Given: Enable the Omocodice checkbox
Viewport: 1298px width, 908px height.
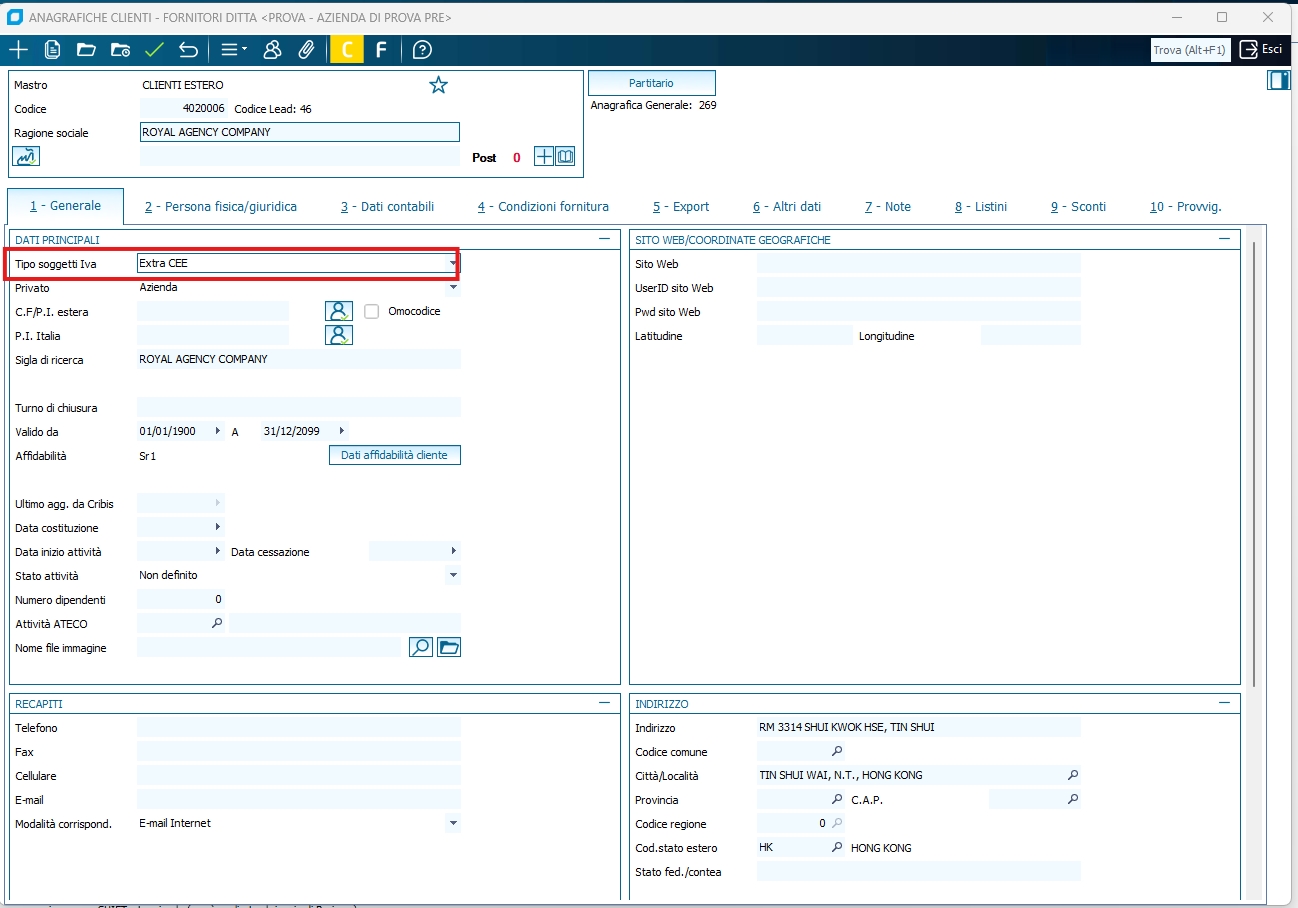Looking at the screenshot, I should click(372, 311).
